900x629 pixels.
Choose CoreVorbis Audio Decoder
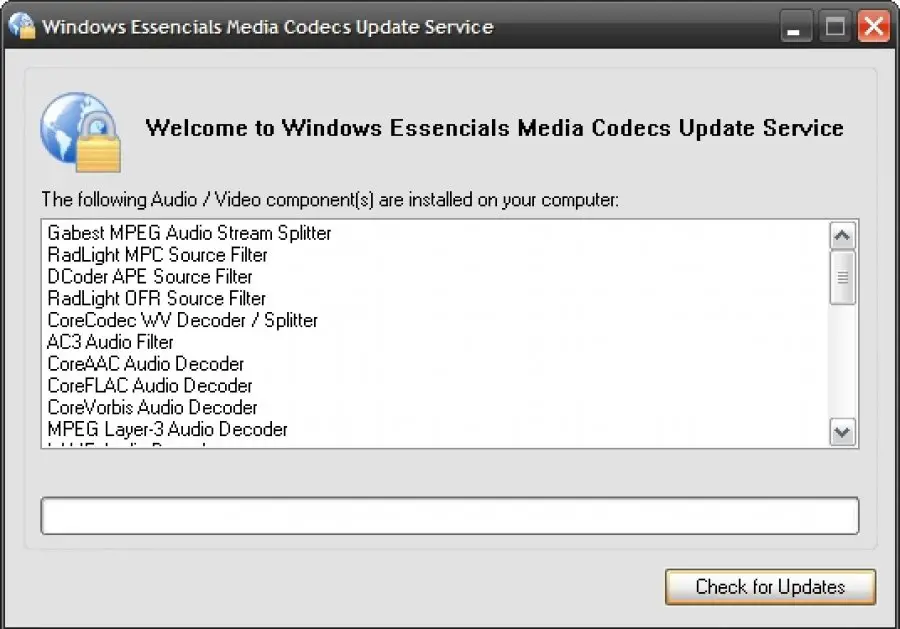[x=152, y=408]
